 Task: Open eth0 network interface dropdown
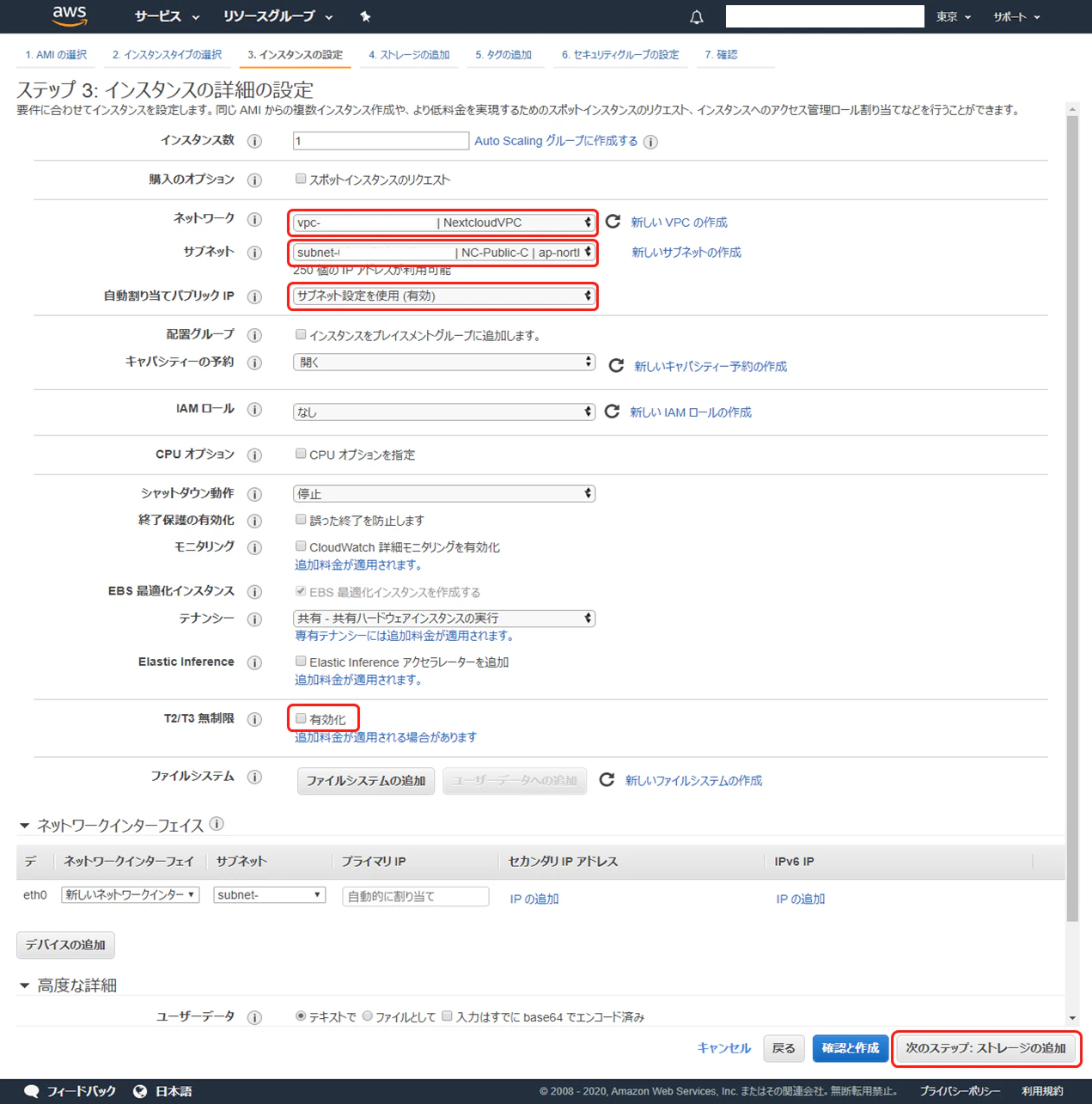(x=131, y=895)
